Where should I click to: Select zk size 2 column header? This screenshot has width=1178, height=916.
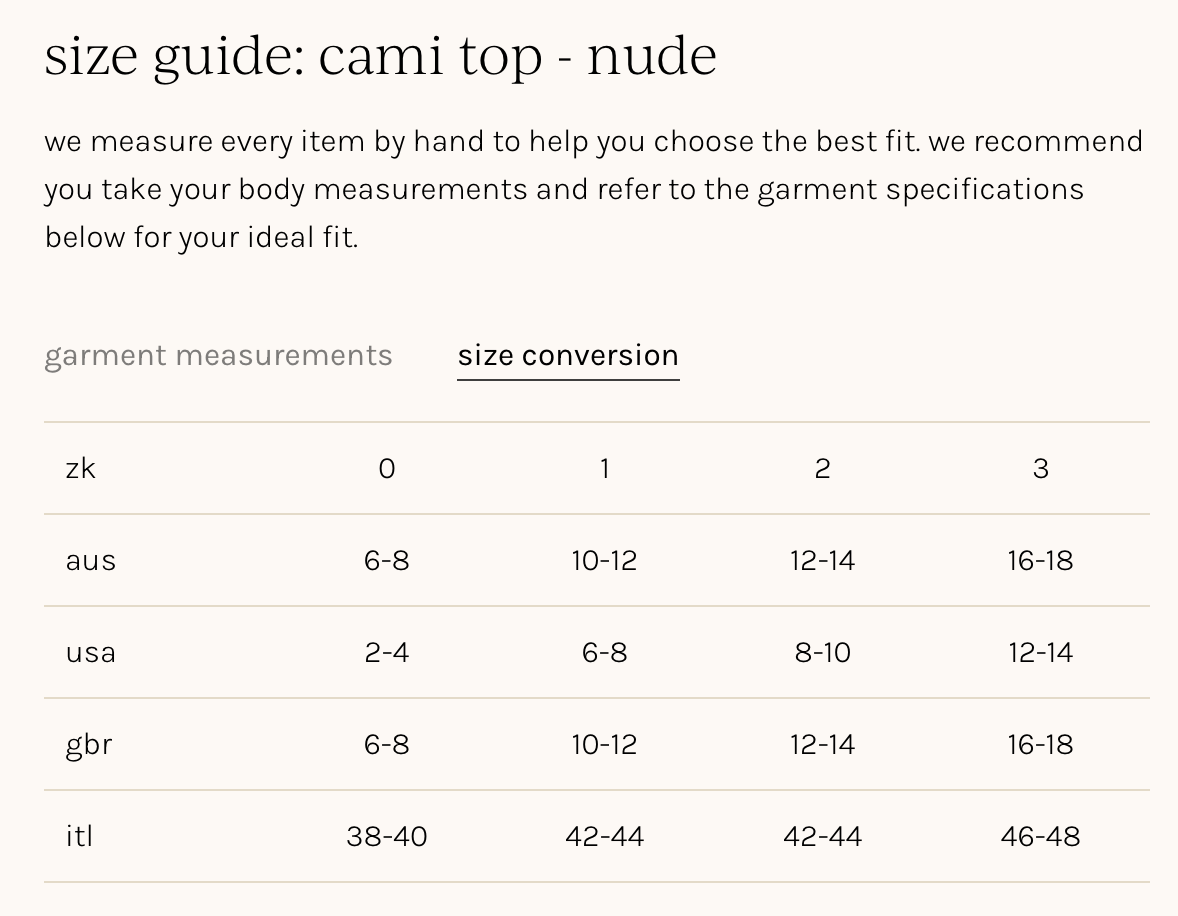[x=823, y=468]
